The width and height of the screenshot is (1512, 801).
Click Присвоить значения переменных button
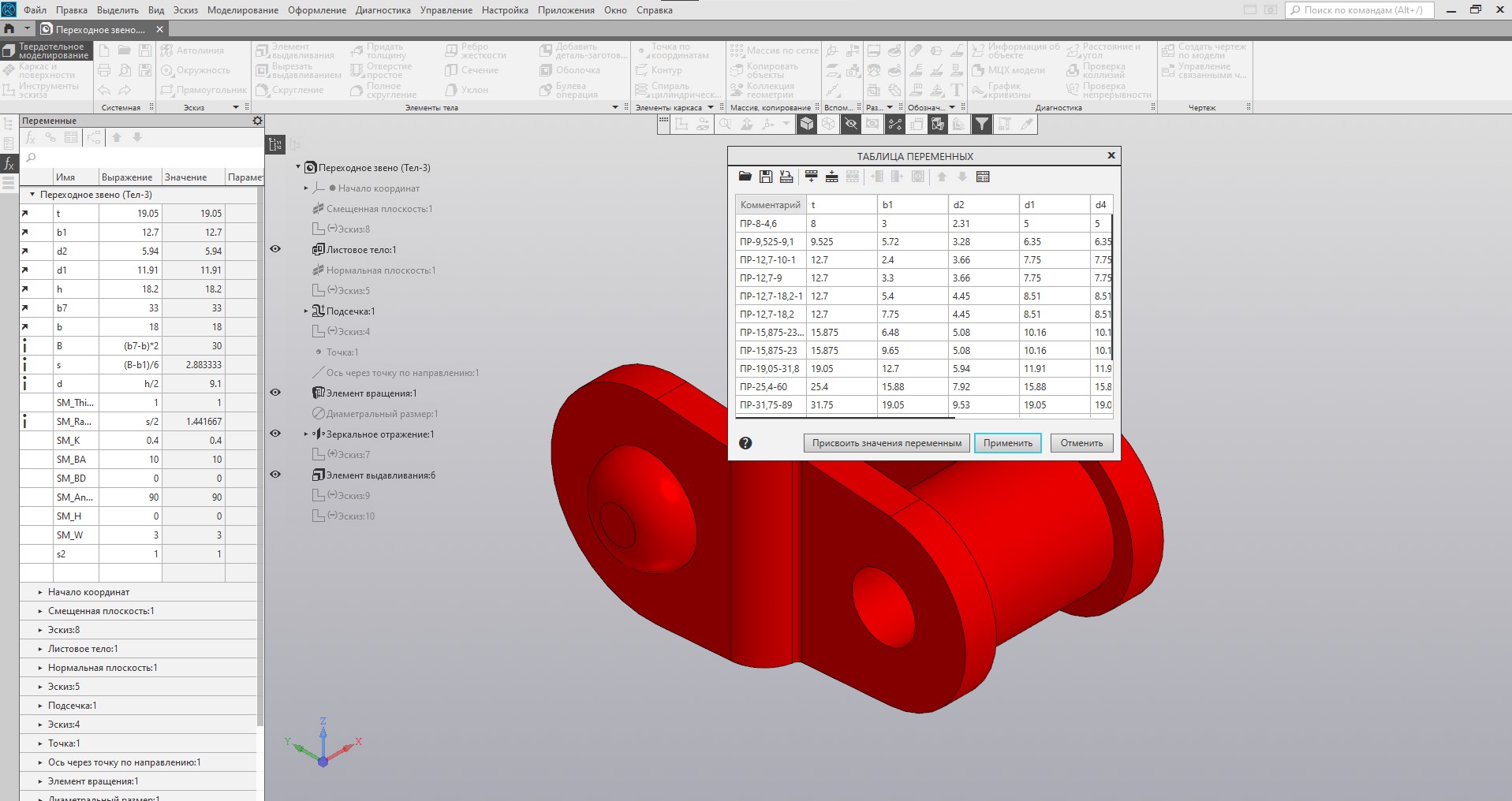point(887,443)
